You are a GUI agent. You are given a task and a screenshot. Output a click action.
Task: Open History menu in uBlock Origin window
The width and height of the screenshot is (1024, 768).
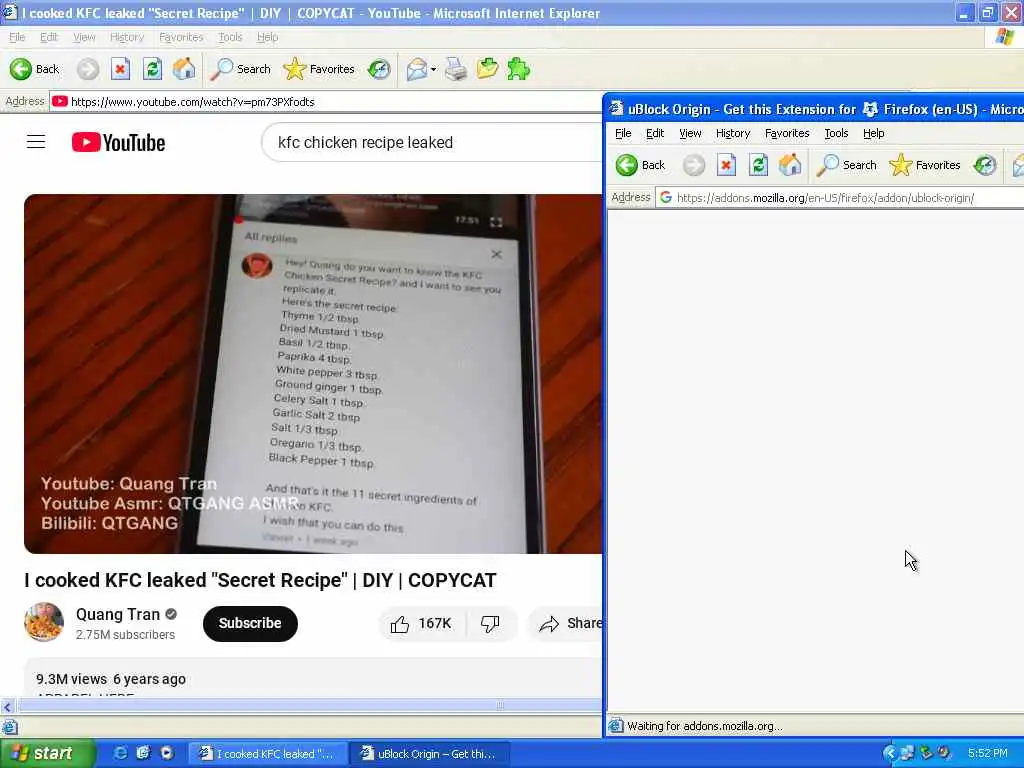pyautogui.click(x=733, y=133)
